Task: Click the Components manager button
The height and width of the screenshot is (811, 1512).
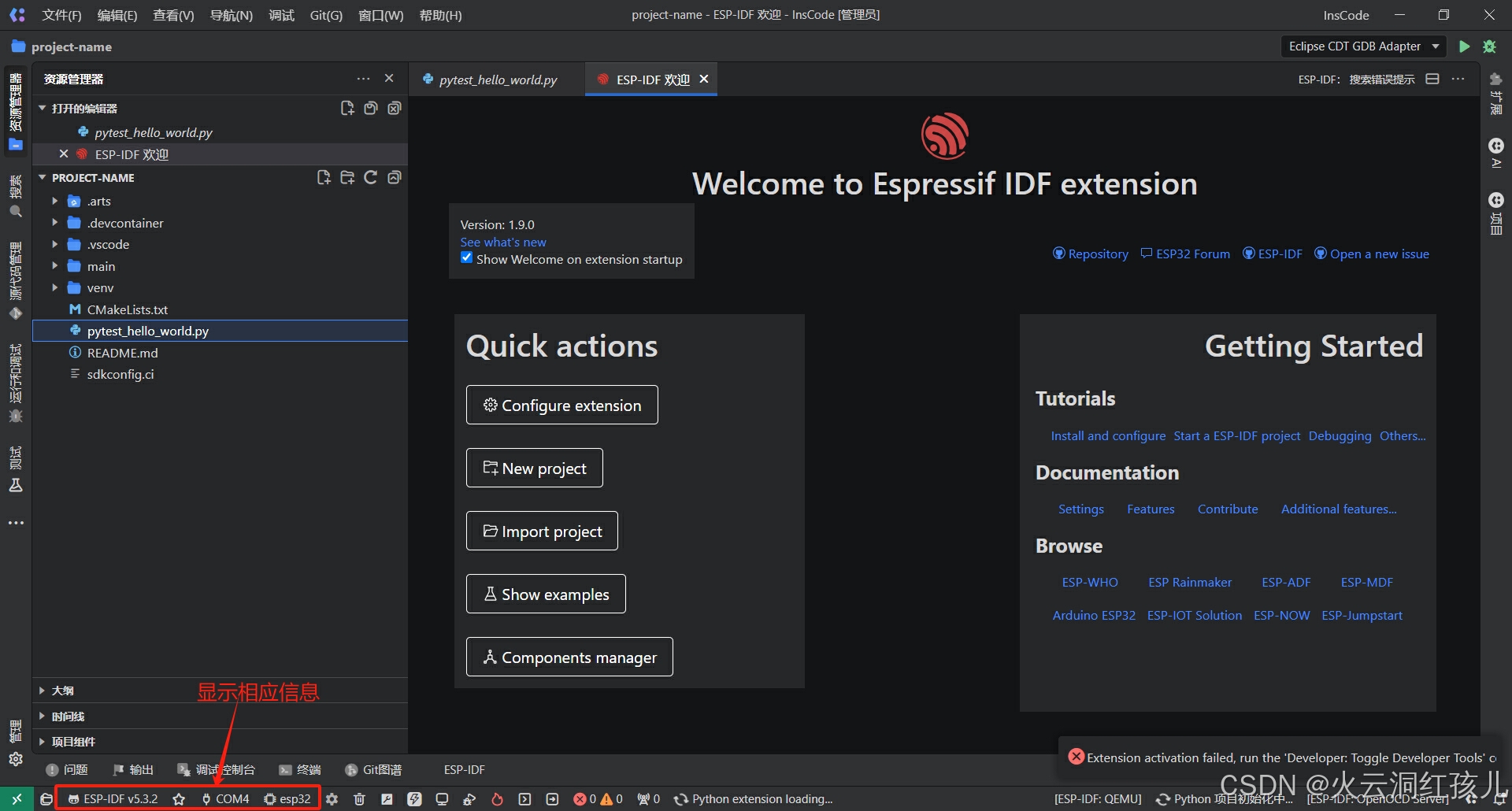Action: 569,657
